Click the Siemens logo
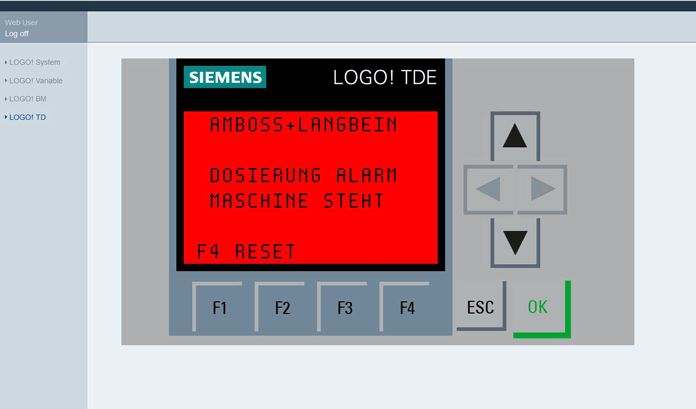696x409 pixels. point(225,78)
